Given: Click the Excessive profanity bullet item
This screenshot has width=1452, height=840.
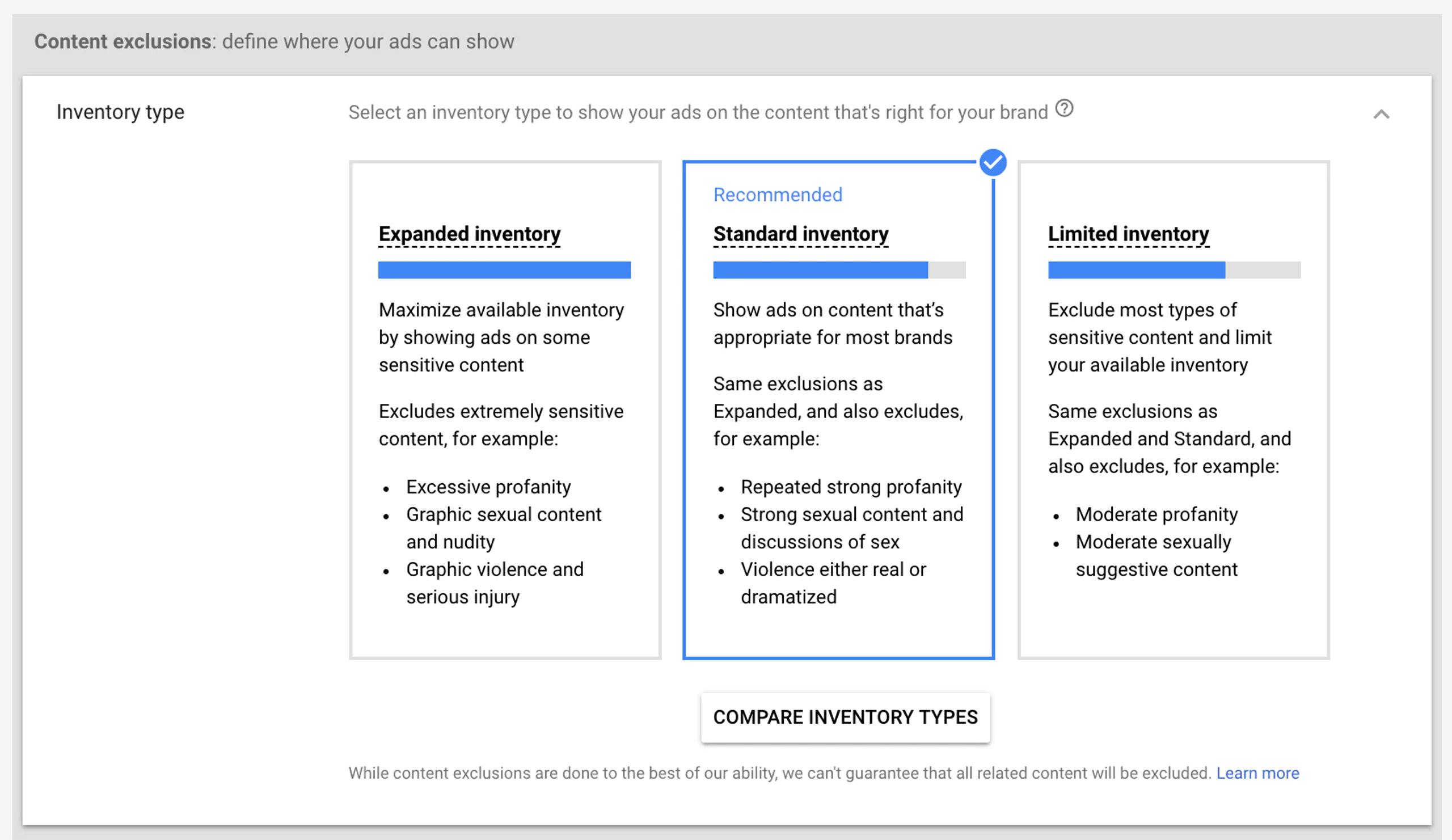Looking at the screenshot, I should 488,487.
